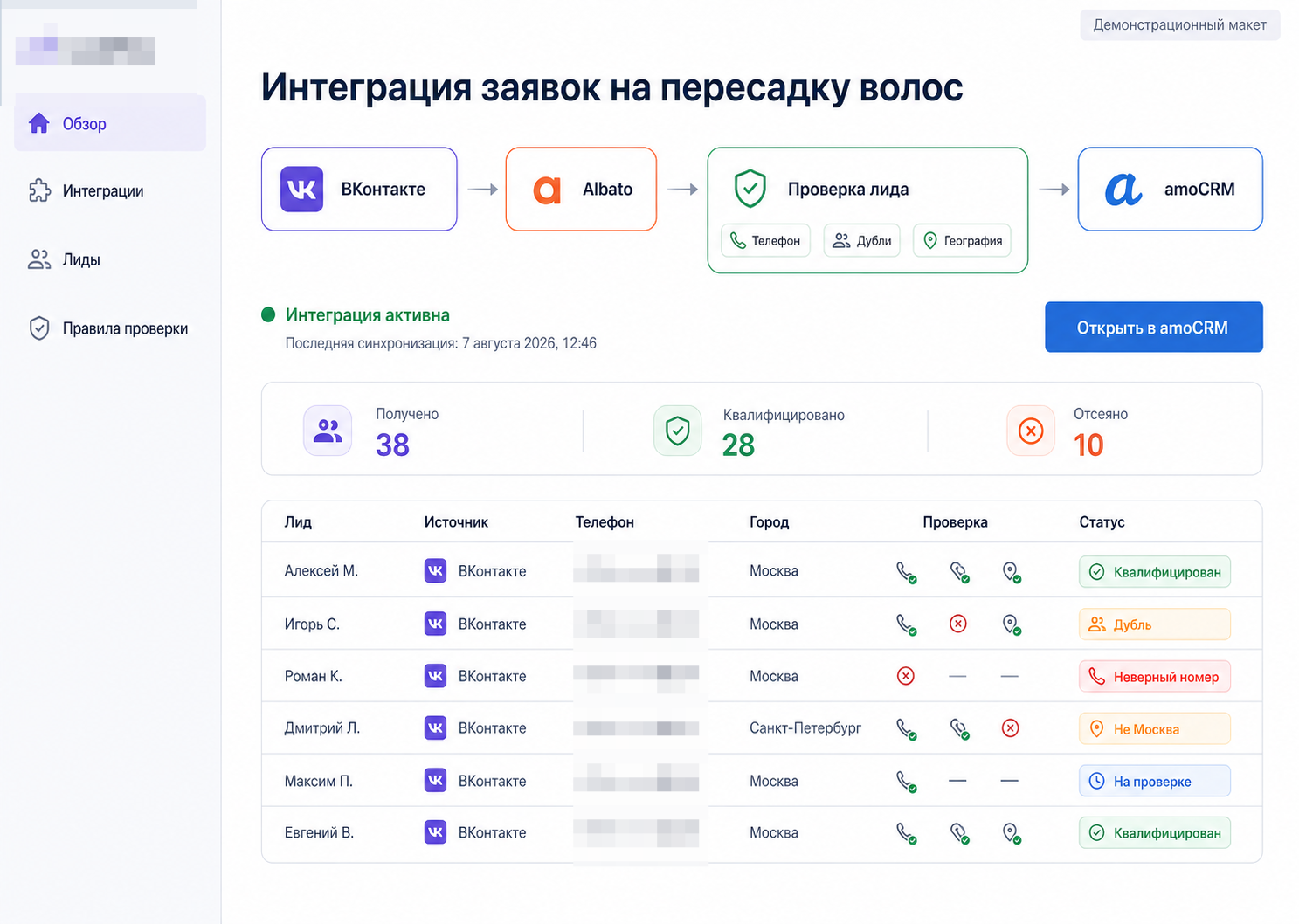1299x924 pixels.
Task: Click the Интеграция активна status label
Action: tap(368, 315)
